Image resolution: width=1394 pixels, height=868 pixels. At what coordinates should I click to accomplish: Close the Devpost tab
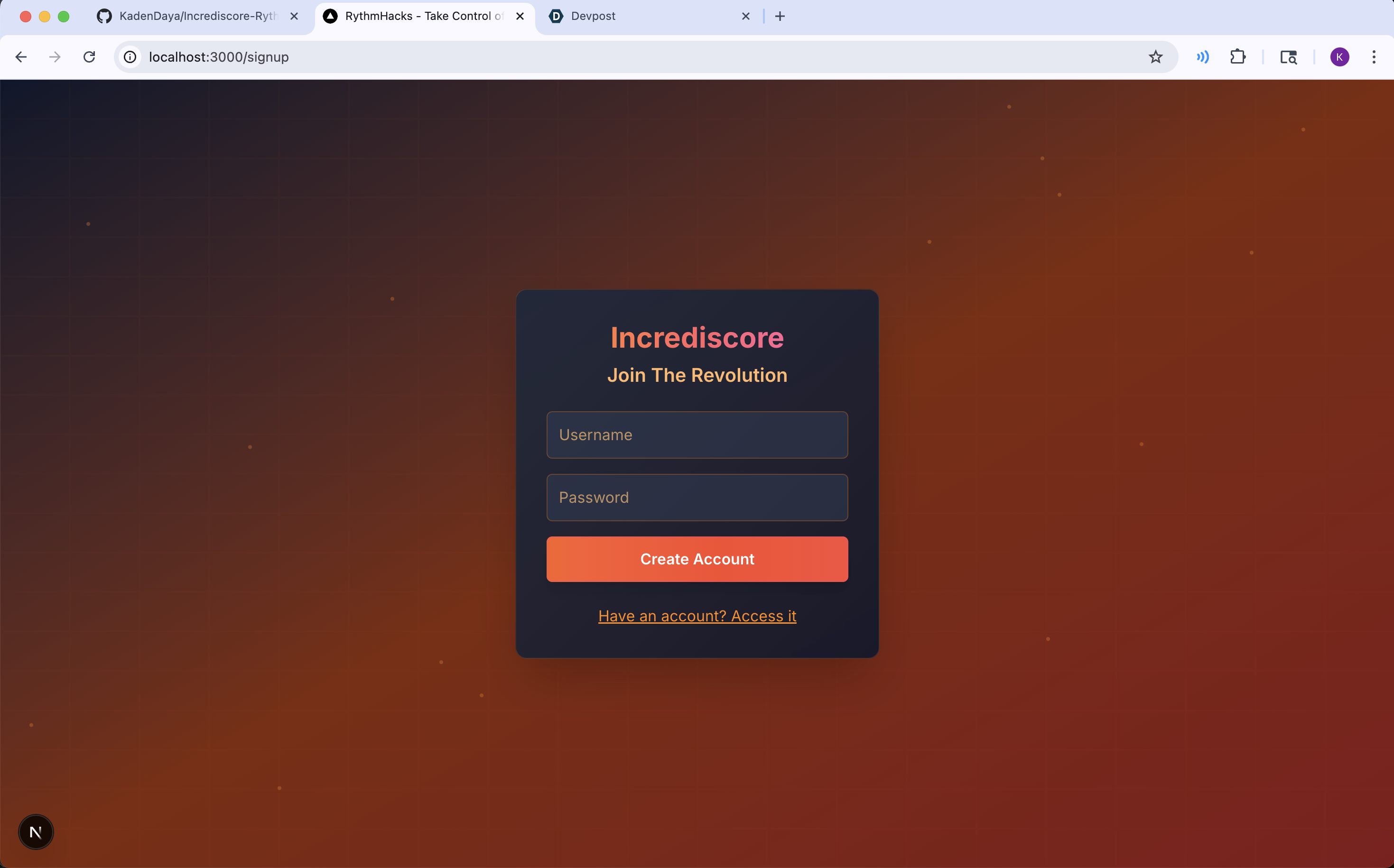745,16
